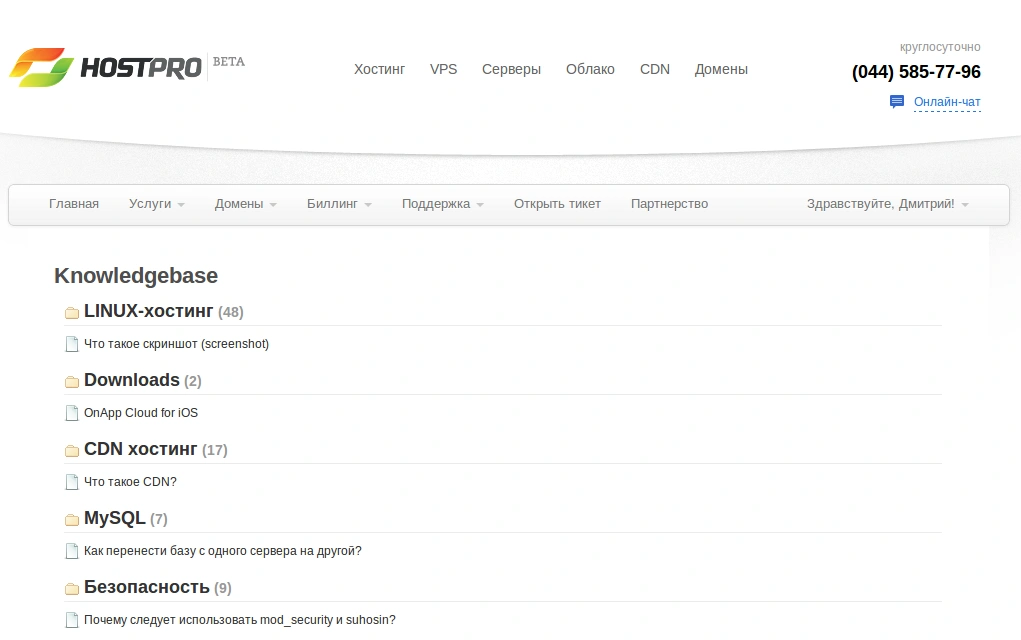The image size is (1021, 640).
Task: Click the phone number (044) 585-77-96
Action: click(x=916, y=72)
